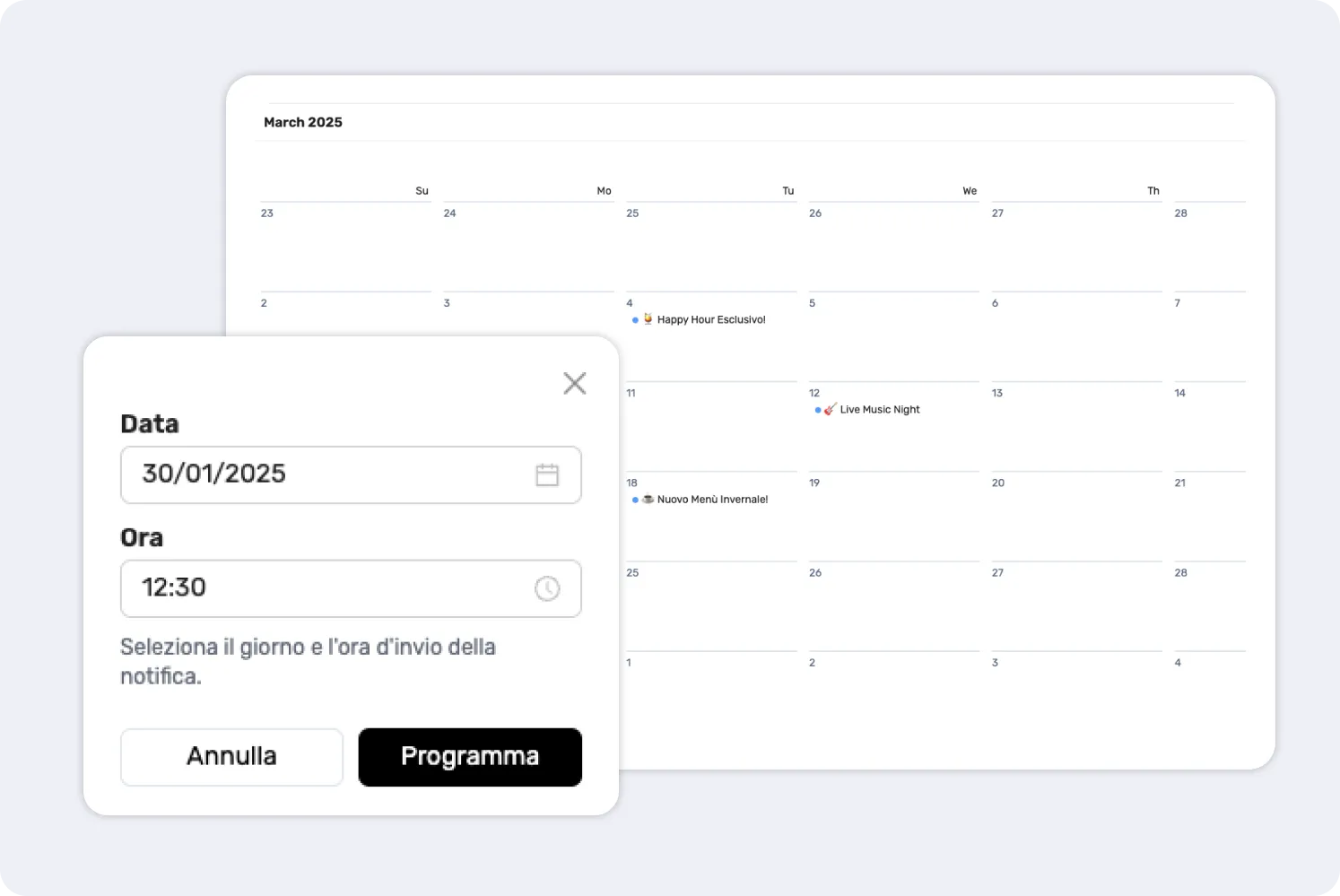This screenshot has height=896, width=1340.
Task: Open the Nuovo Menù Invernale! event
Action: (x=712, y=500)
